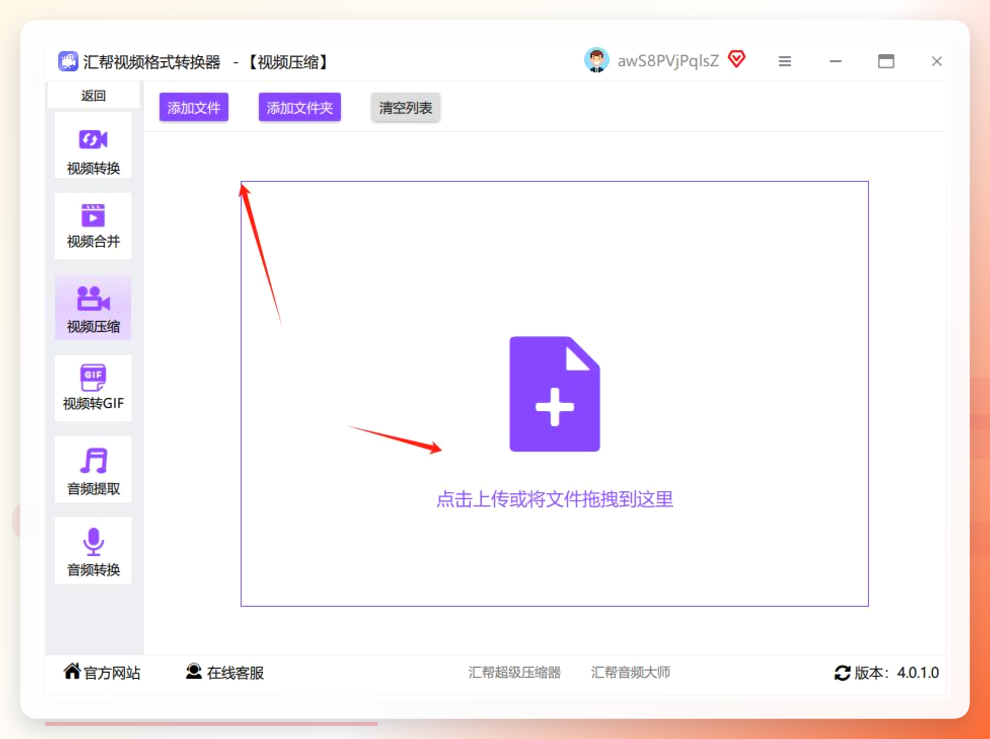This screenshot has height=739, width=990.
Task: Click the refresh icon beside 版本
Action: (x=842, y=673)
